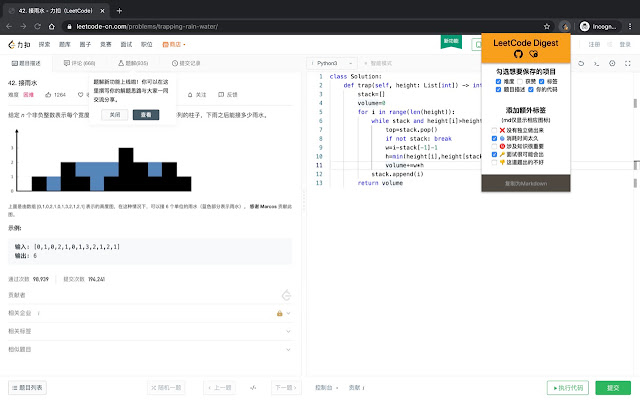Image resolution: width=640 pixels, height=400 pixels.
Task: Uncheck the 你的代码 checkbox
Action: pyautogui.click(x=531, y=89)
